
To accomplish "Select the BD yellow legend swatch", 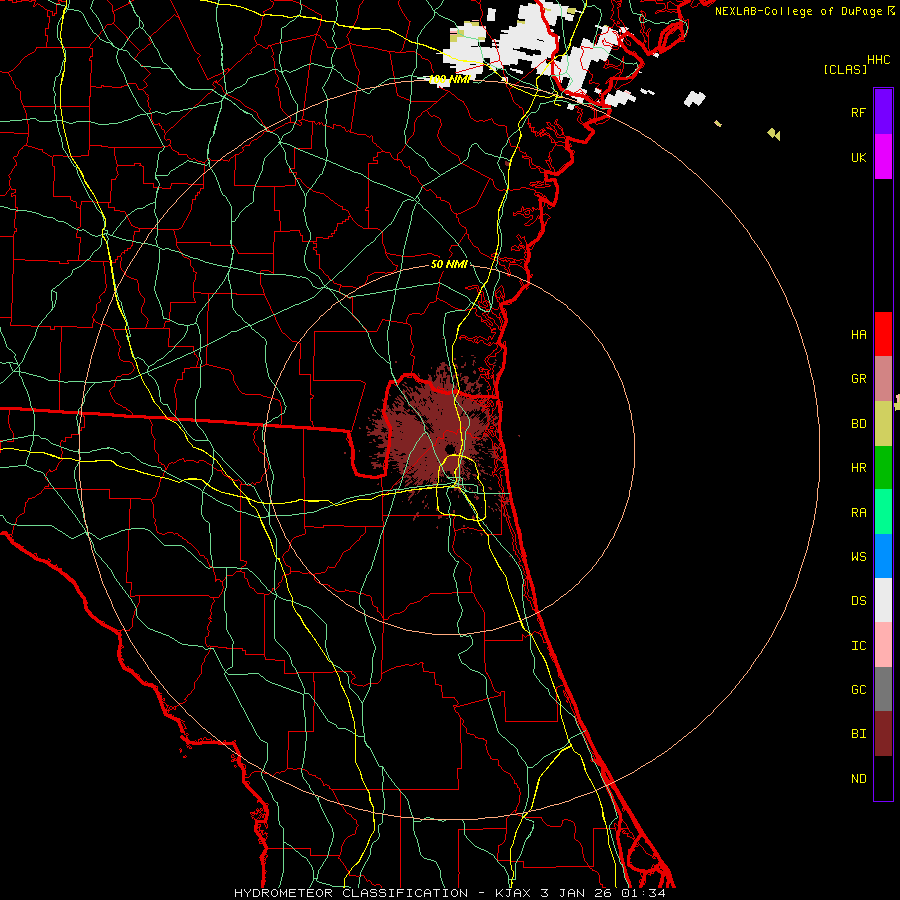I will click(883, 424).
